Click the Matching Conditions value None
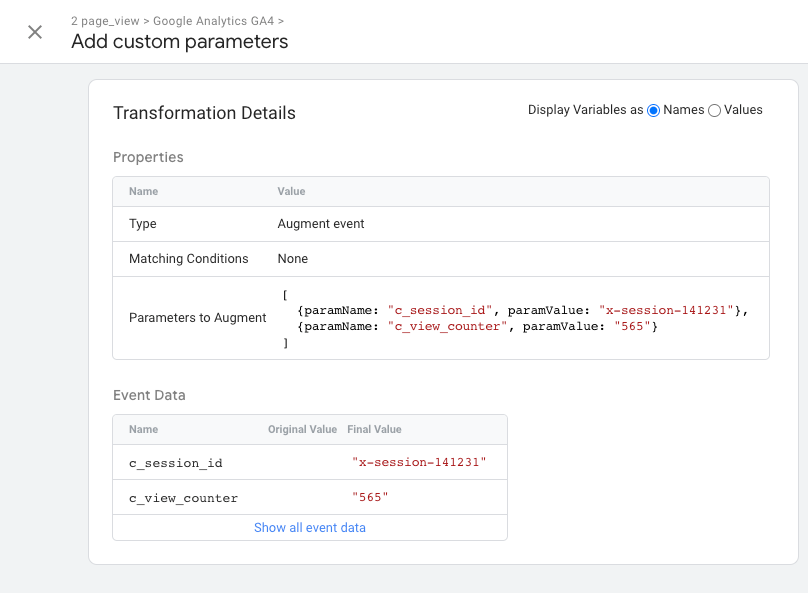 293,259
